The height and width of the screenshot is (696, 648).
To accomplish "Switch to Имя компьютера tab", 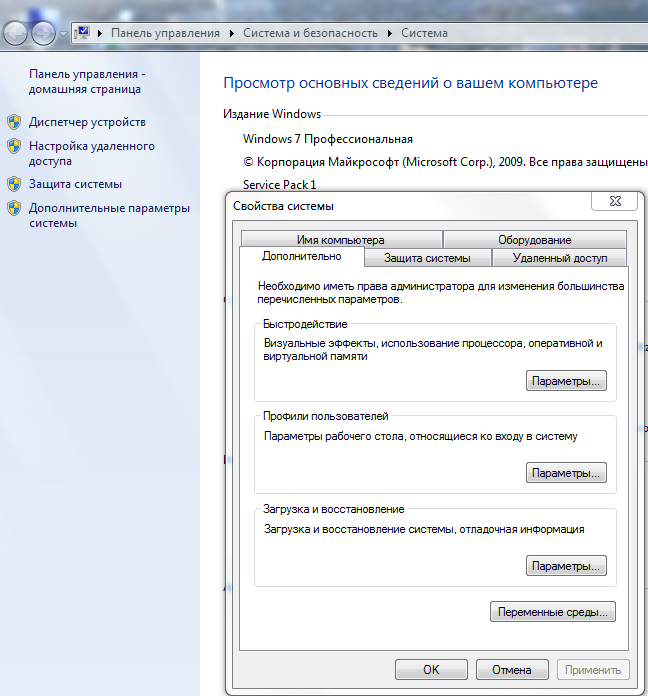I will point(341,240).
